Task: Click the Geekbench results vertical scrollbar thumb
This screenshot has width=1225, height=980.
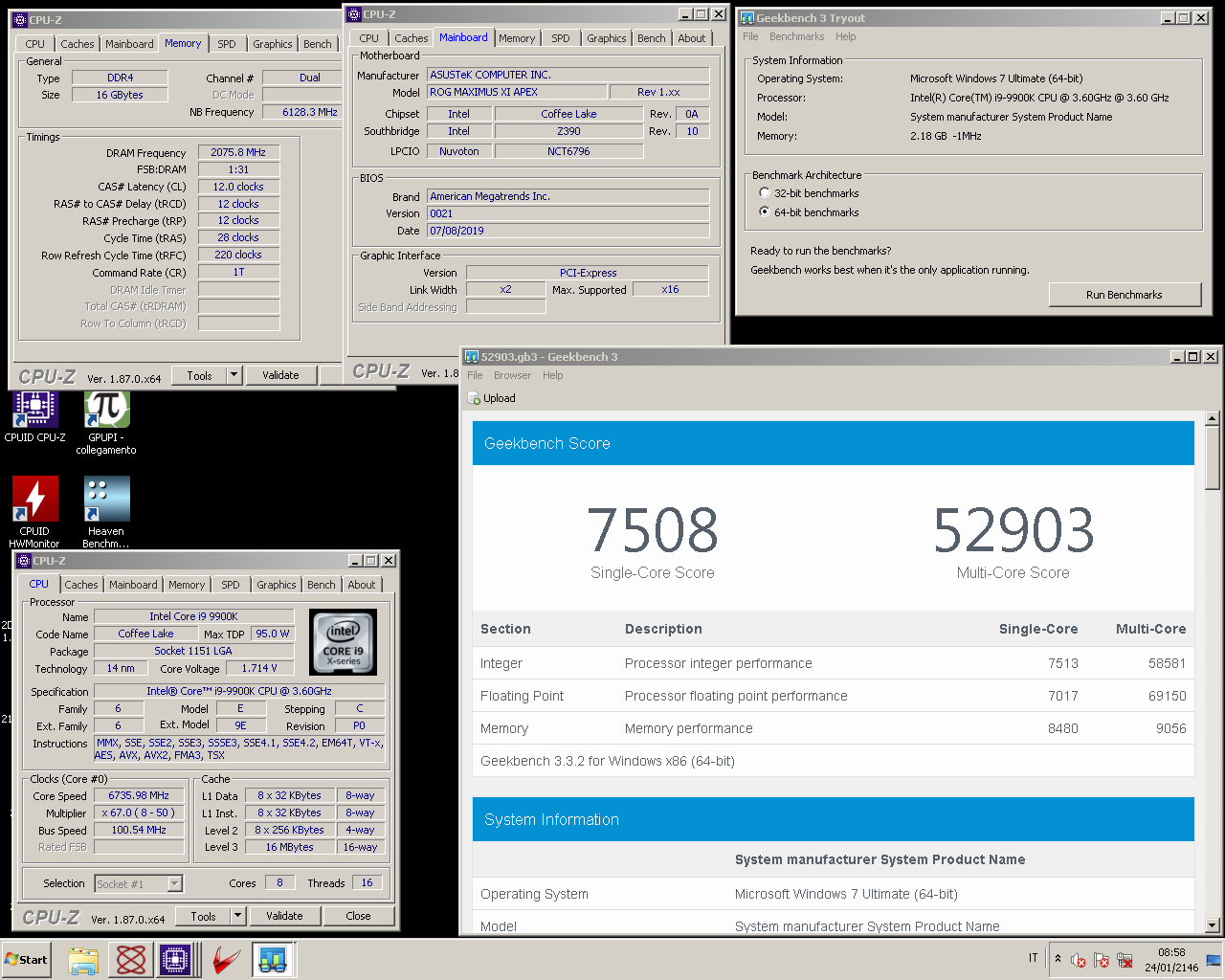Action: [1213, 457]
